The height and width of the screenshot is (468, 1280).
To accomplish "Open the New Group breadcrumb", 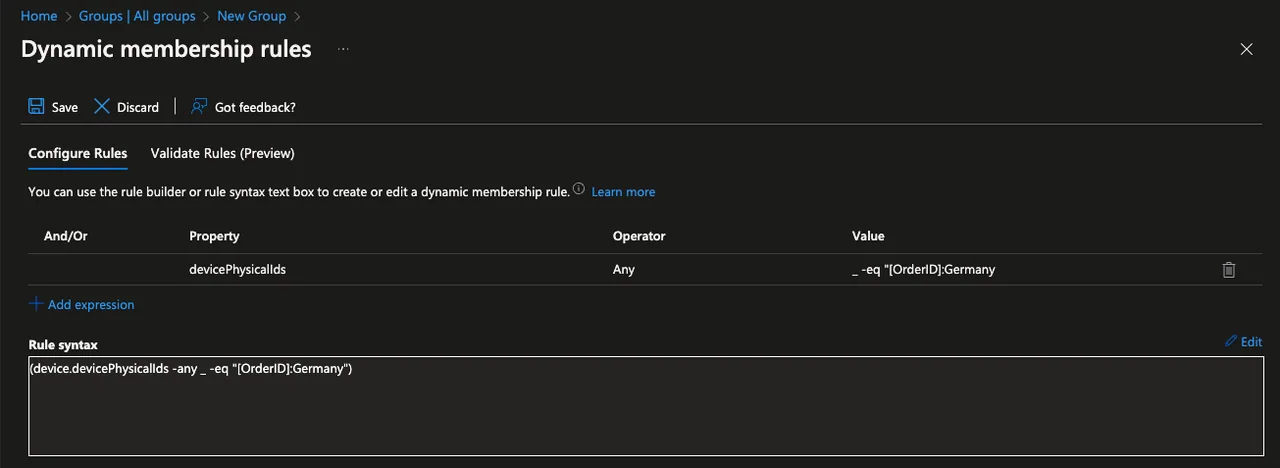I will pos(251,16).
